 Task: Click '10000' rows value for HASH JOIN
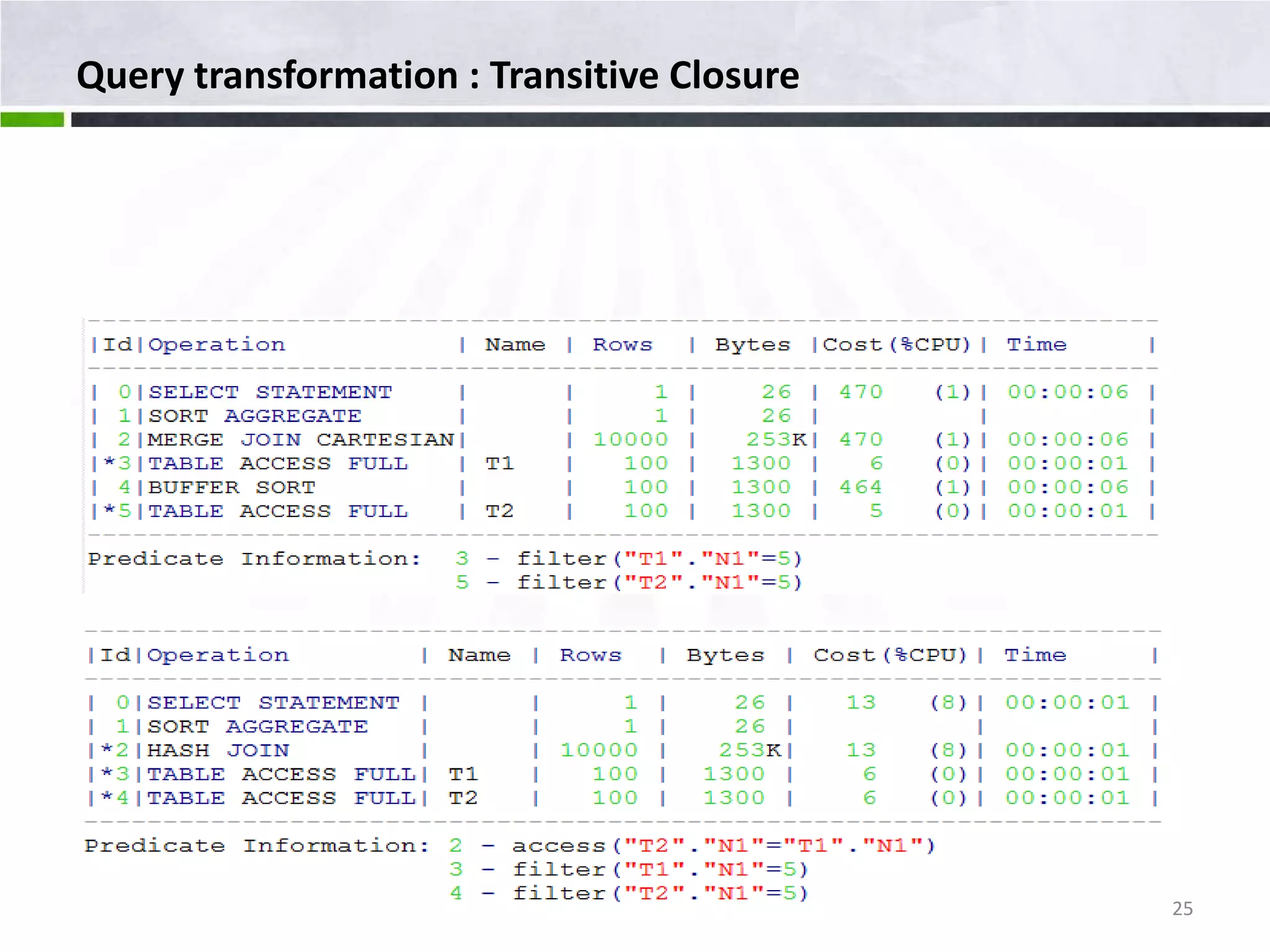(599, 750)
